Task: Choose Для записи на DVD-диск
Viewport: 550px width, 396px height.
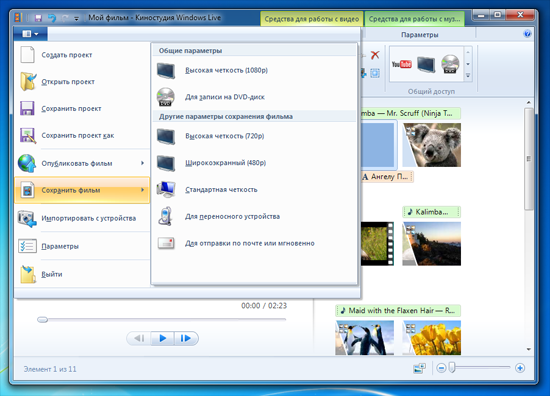Action: point(255,97)
